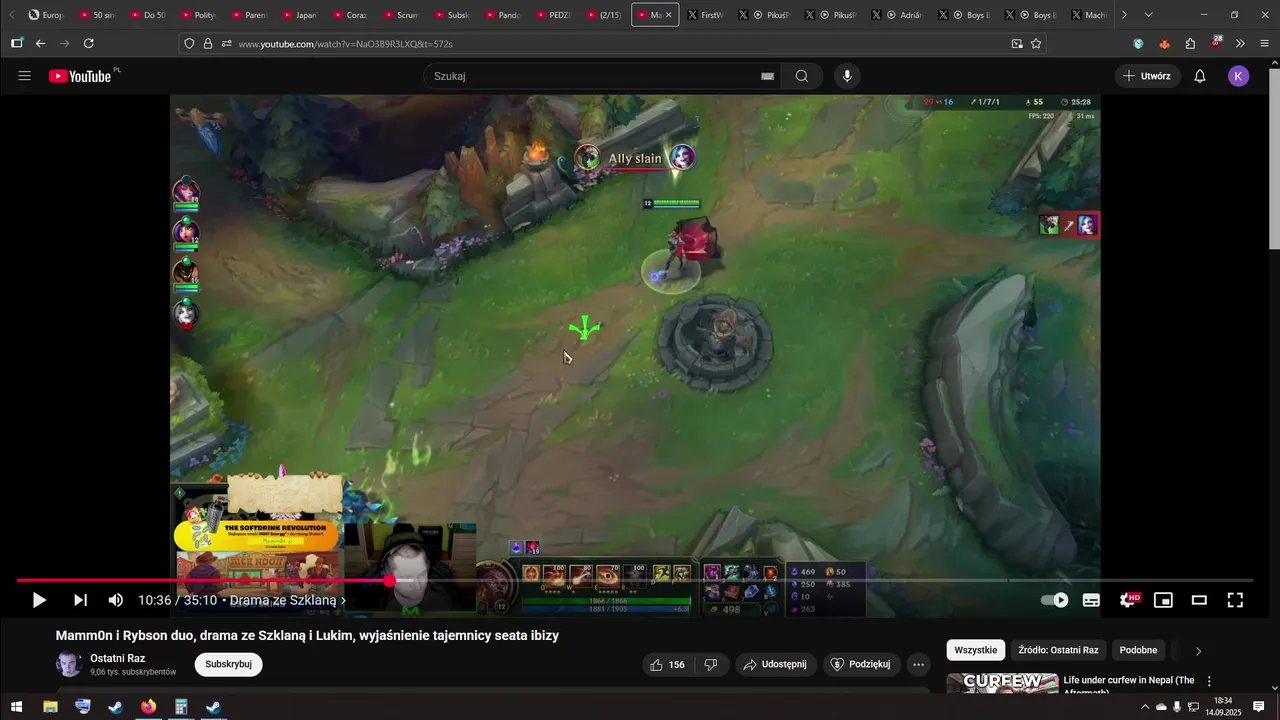Open the chapter 'Drama ze Szklaną' list
Viewport: 1280px width, 720px height.
(288, 600)
